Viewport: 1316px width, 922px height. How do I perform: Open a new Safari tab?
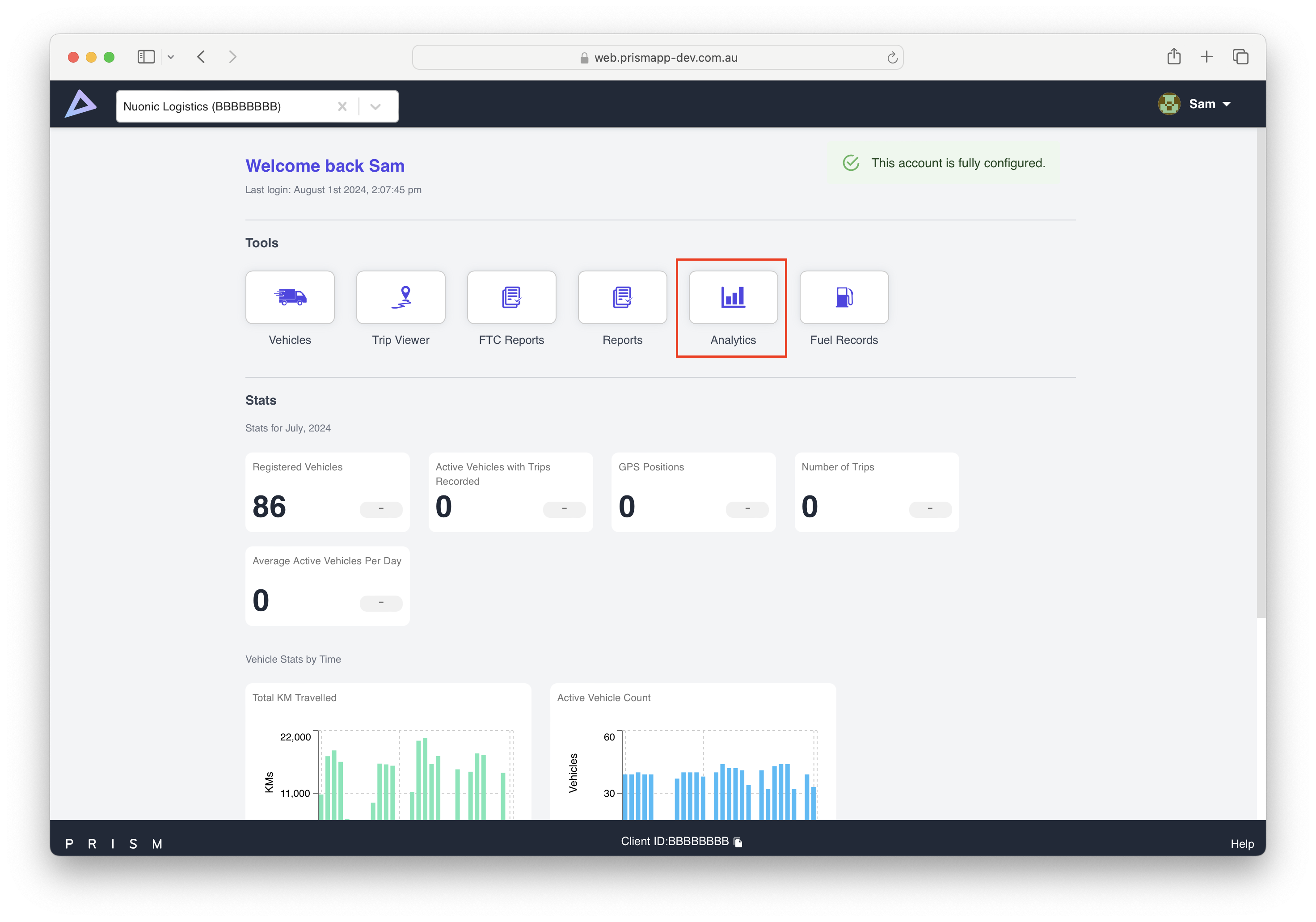coord(1206,57)
